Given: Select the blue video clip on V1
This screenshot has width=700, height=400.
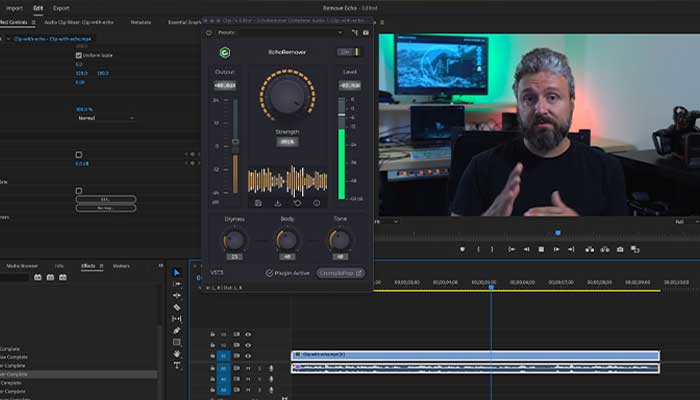Looking at the screenshot, I should click(475, 355).
